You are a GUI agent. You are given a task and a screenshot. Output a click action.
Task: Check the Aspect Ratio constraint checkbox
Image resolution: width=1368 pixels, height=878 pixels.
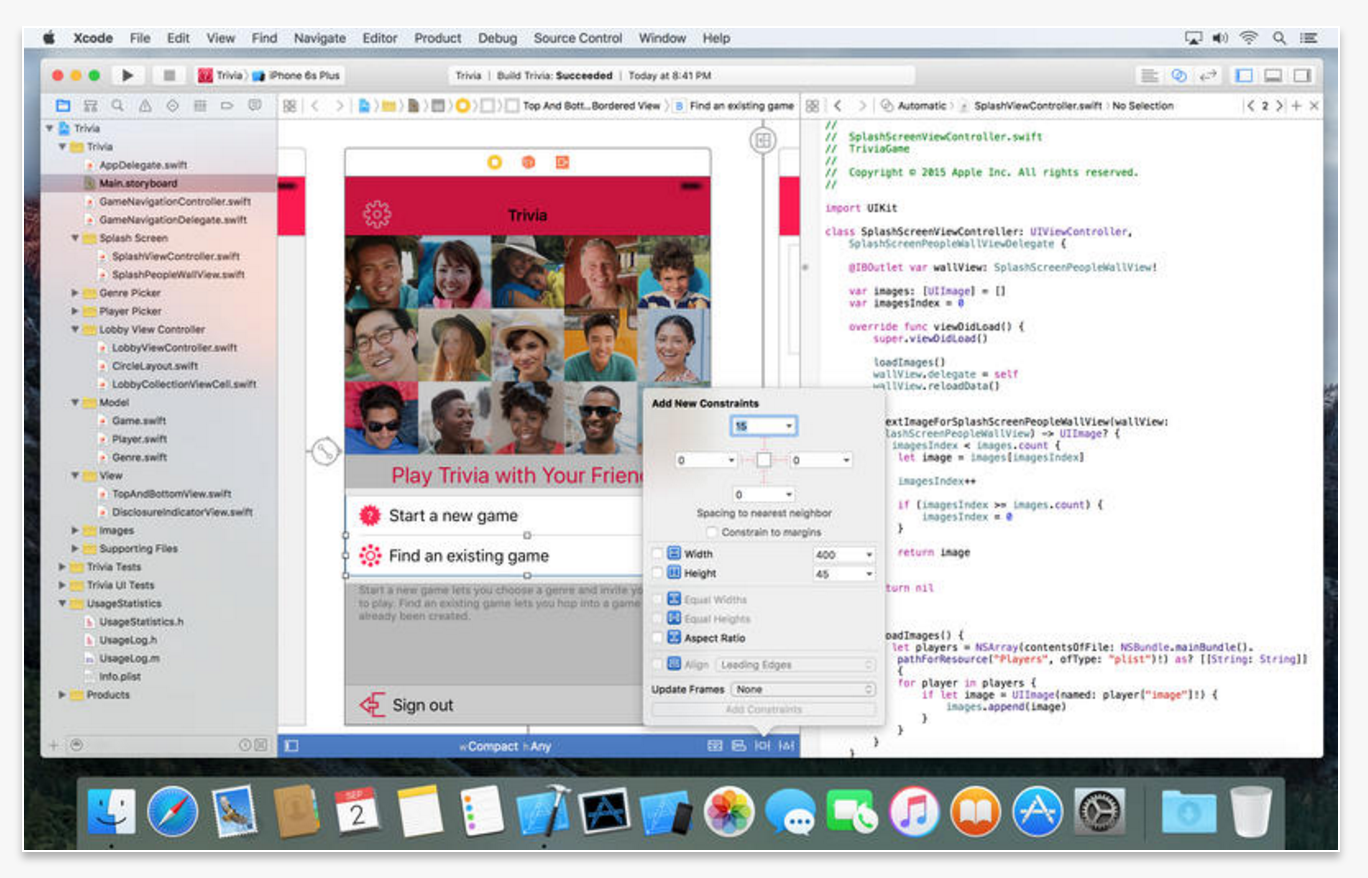(x=657, y=638)
